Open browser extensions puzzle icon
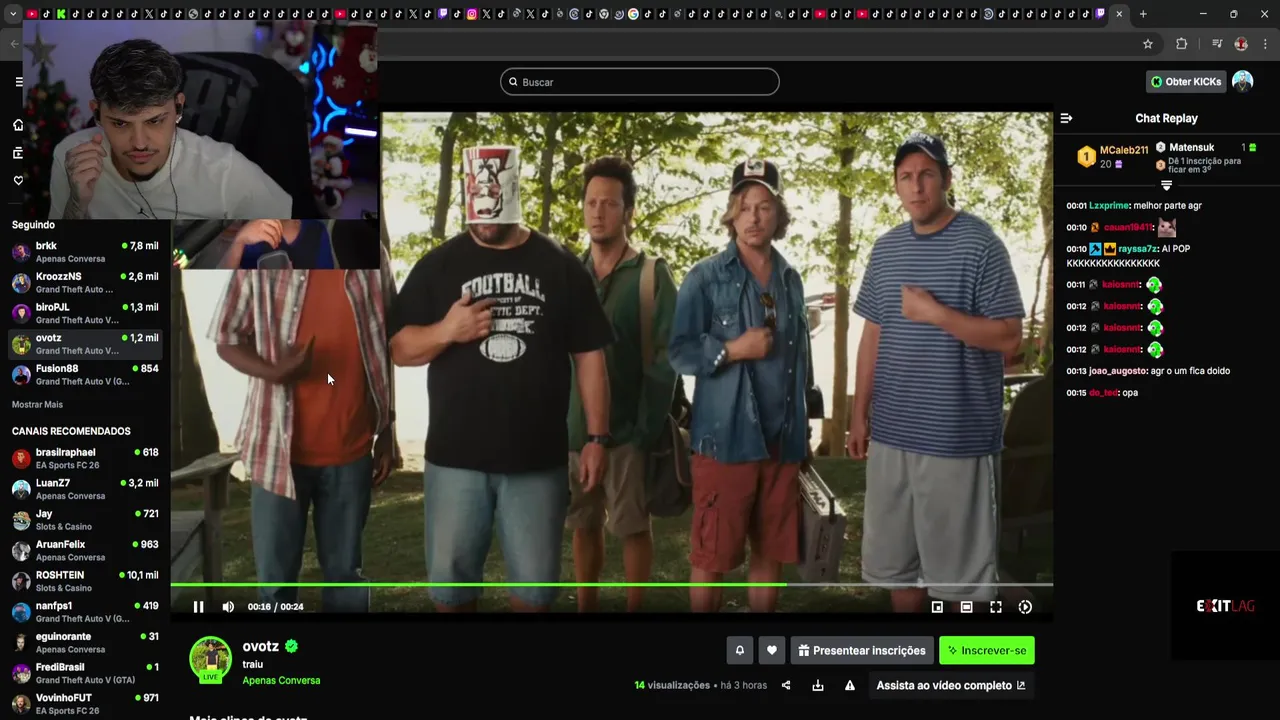Image resolution: width=1280 pixels, height=720 pixels. pyautogui.click(x=1181, y=44)
